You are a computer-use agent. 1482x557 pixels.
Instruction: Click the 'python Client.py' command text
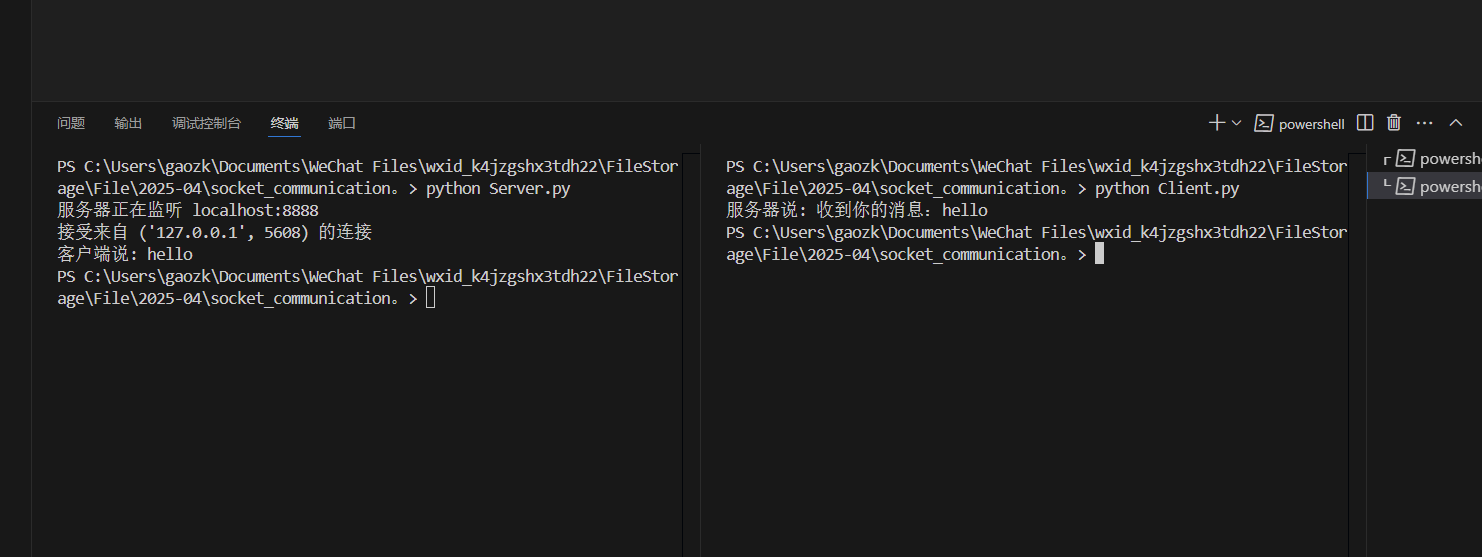click(x=1167, y=188)
